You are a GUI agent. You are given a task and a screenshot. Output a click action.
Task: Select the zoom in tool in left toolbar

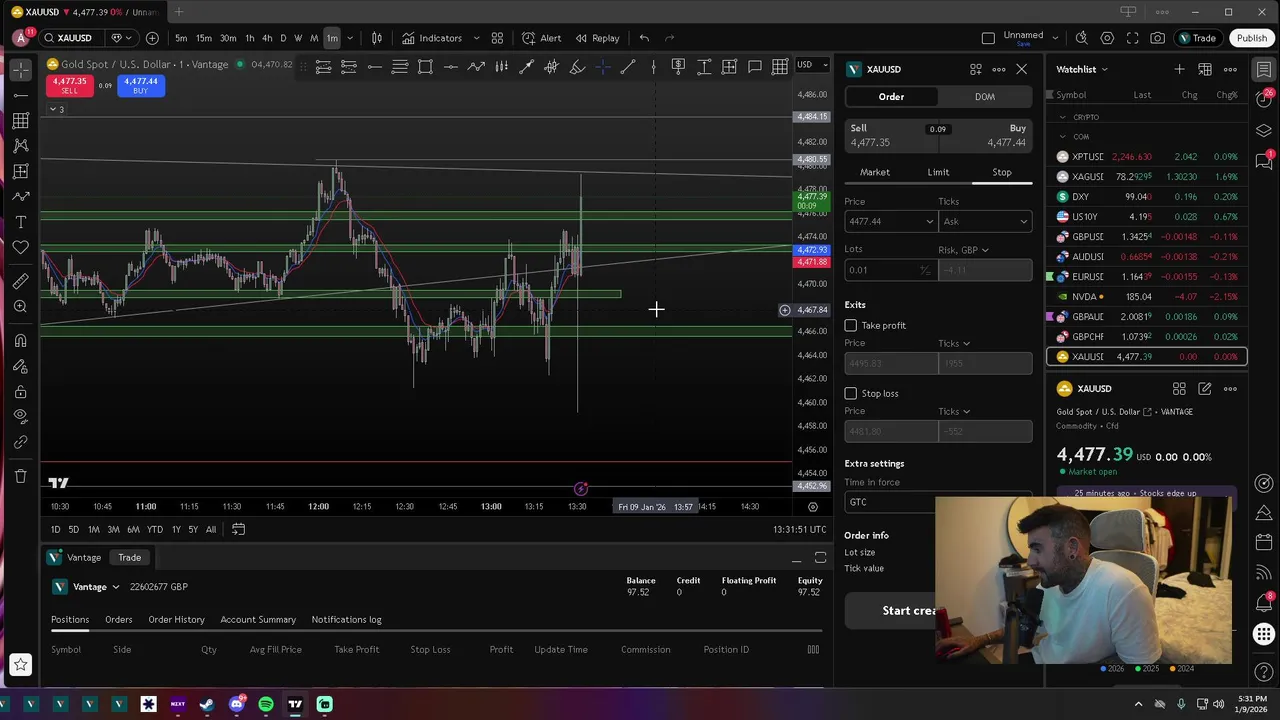coord(20,307)
